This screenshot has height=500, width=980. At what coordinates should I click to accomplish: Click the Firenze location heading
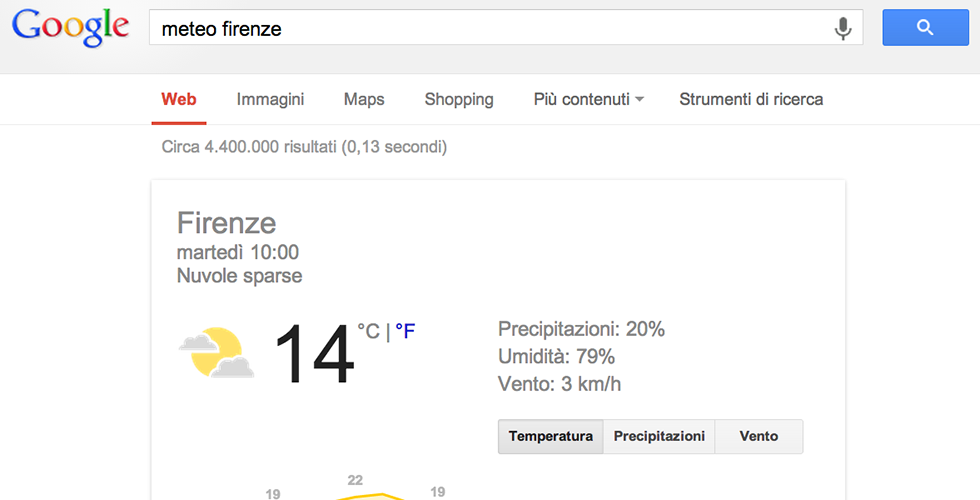[226, 222]
